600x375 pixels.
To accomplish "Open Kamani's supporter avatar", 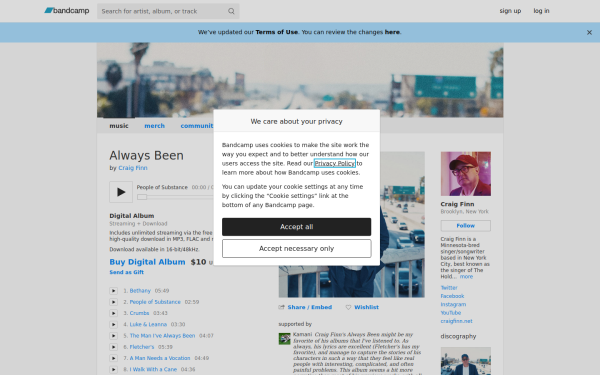I will click(x=284, y=339).
